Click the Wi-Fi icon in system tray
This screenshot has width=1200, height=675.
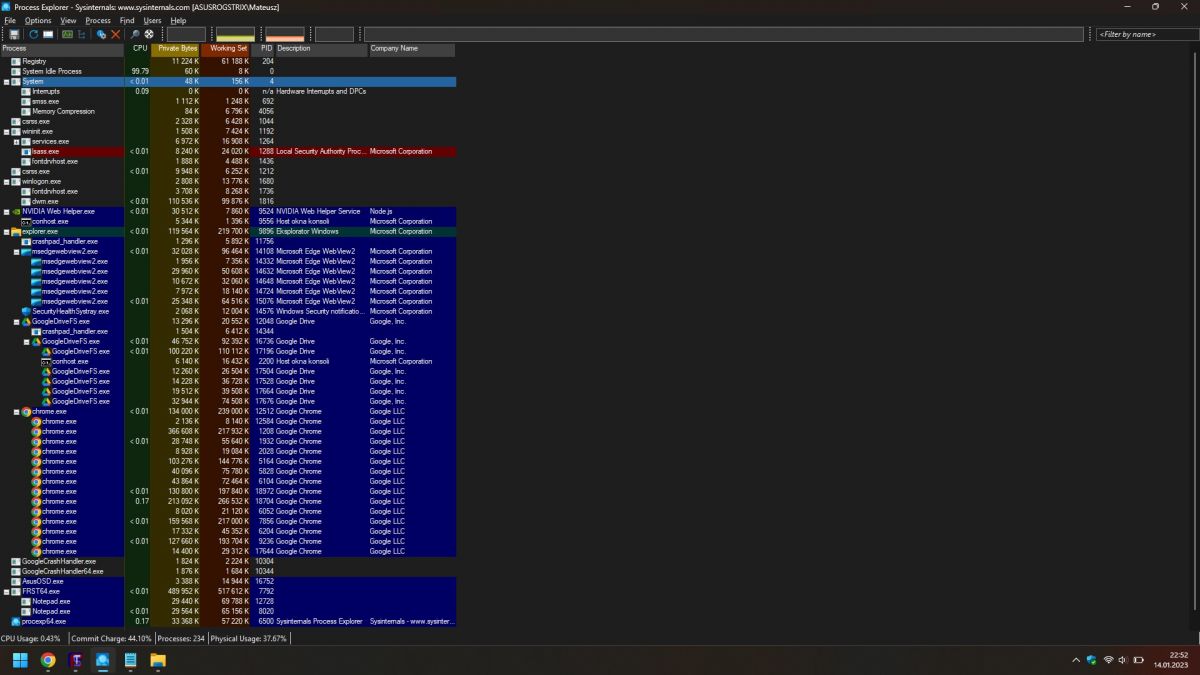[1108, 660]
